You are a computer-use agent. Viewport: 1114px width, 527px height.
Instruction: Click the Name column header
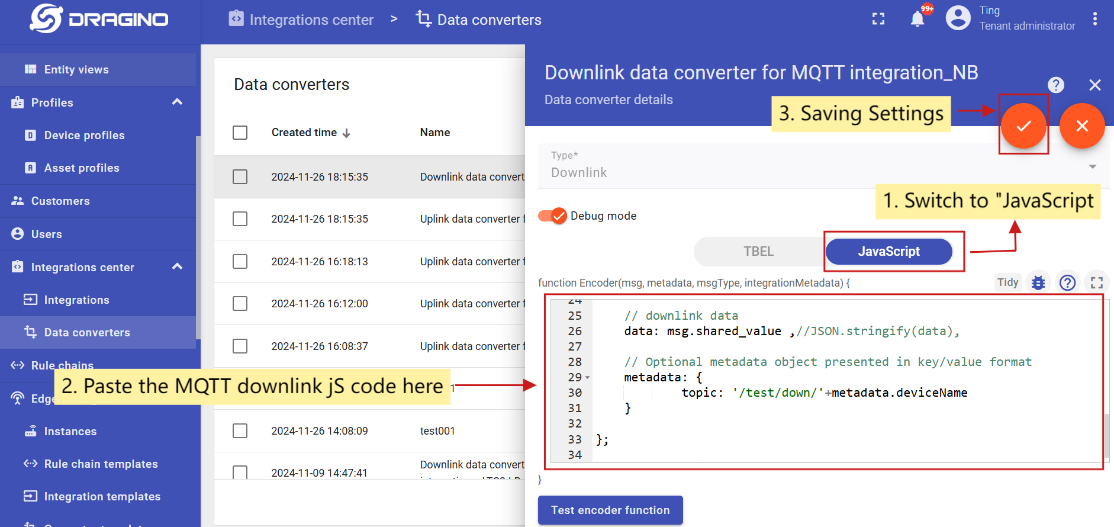point(435,132)
